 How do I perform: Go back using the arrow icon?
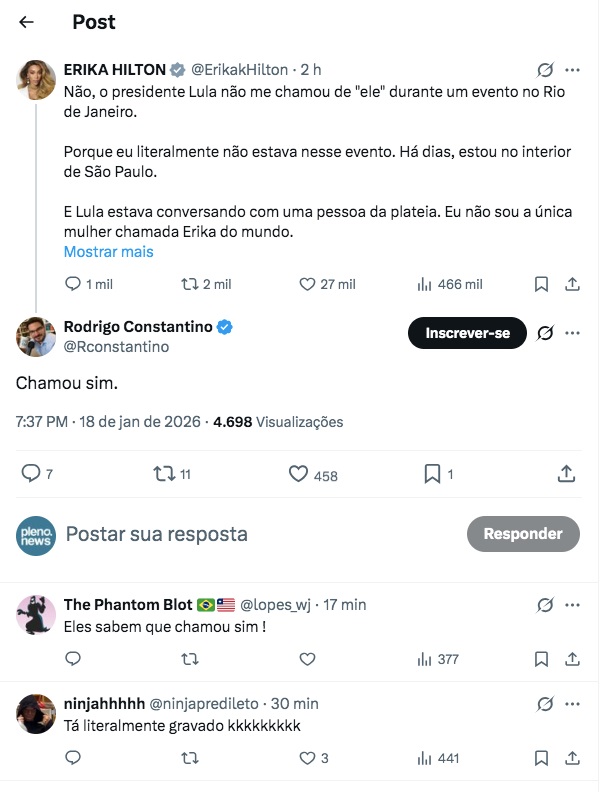tap(26, 22)
